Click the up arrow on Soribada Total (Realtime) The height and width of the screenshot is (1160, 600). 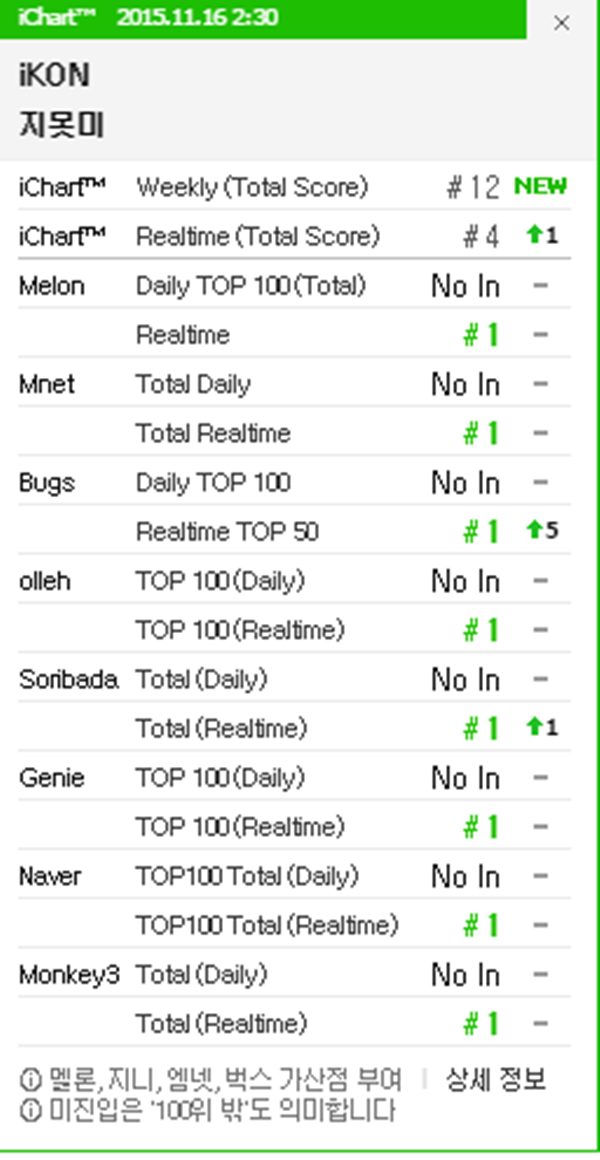534,727
